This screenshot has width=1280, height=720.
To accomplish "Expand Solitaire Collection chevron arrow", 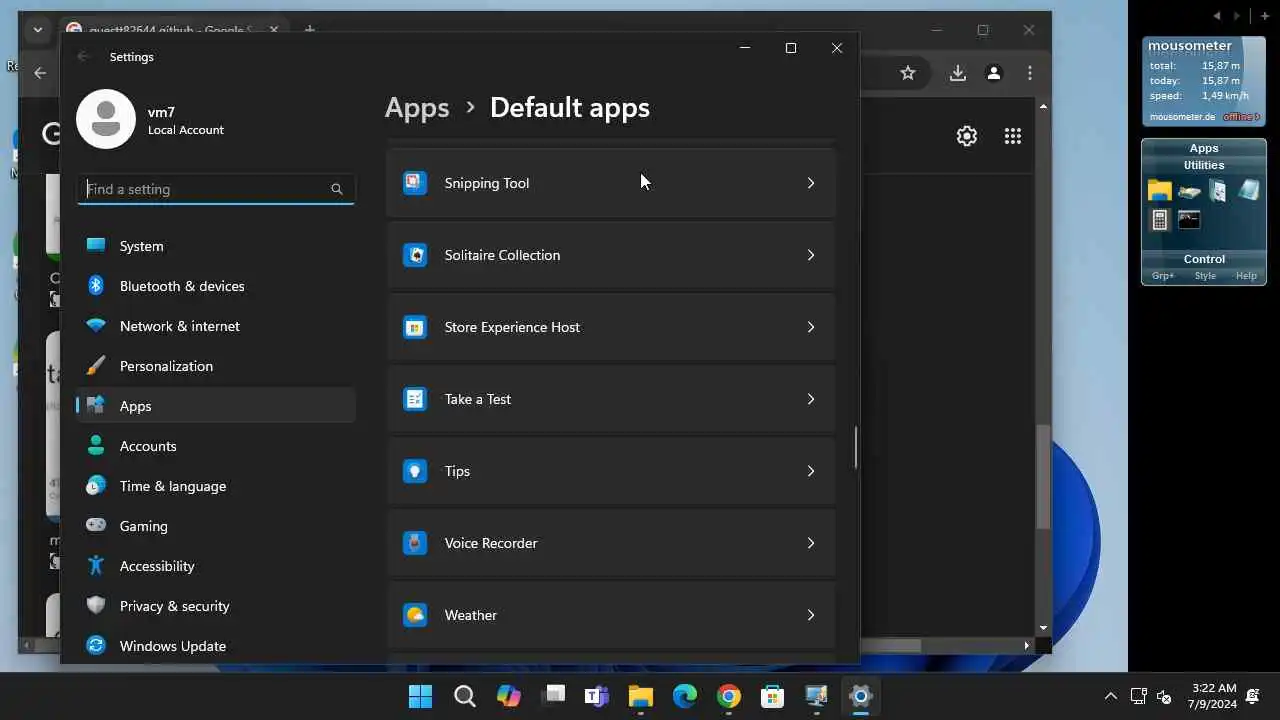I will [x=811, y=255].
